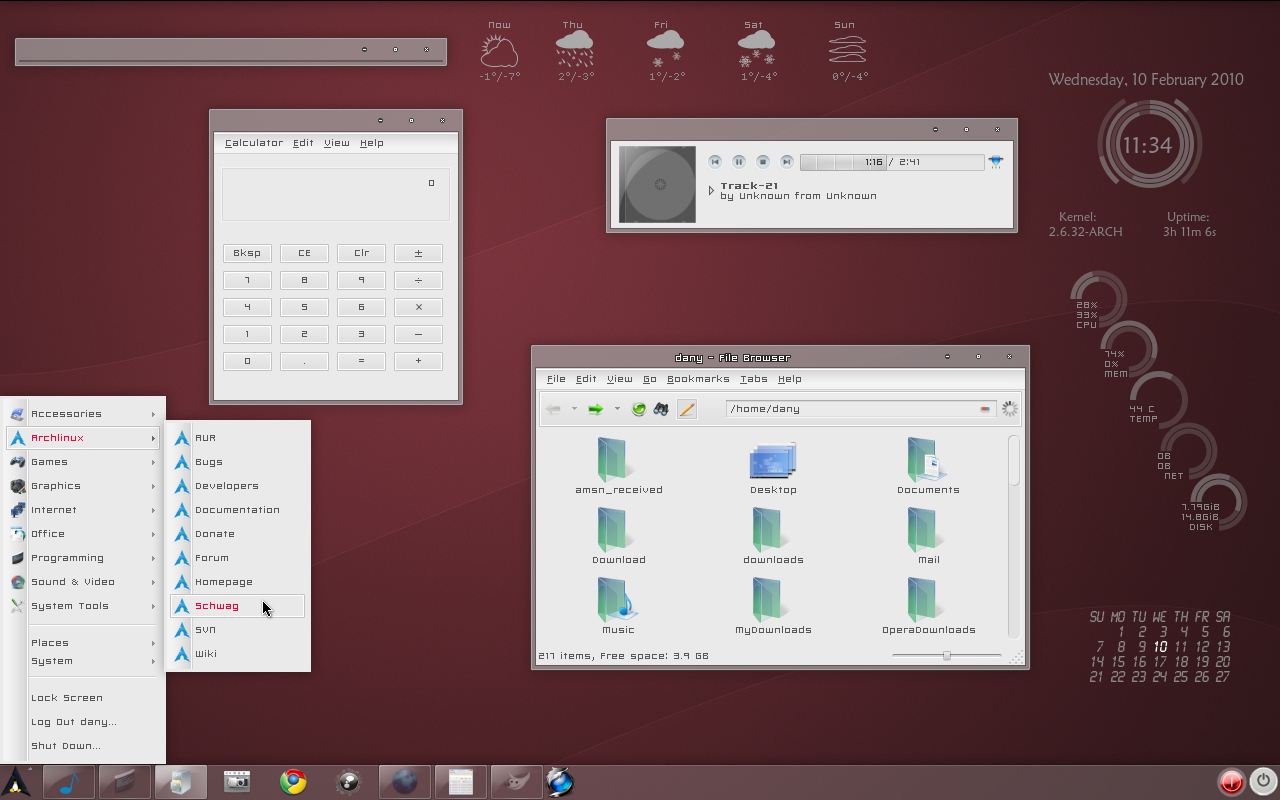Click the Clr button on the calculator
This screenshot has height=800, width=1280.
(361, 254)
